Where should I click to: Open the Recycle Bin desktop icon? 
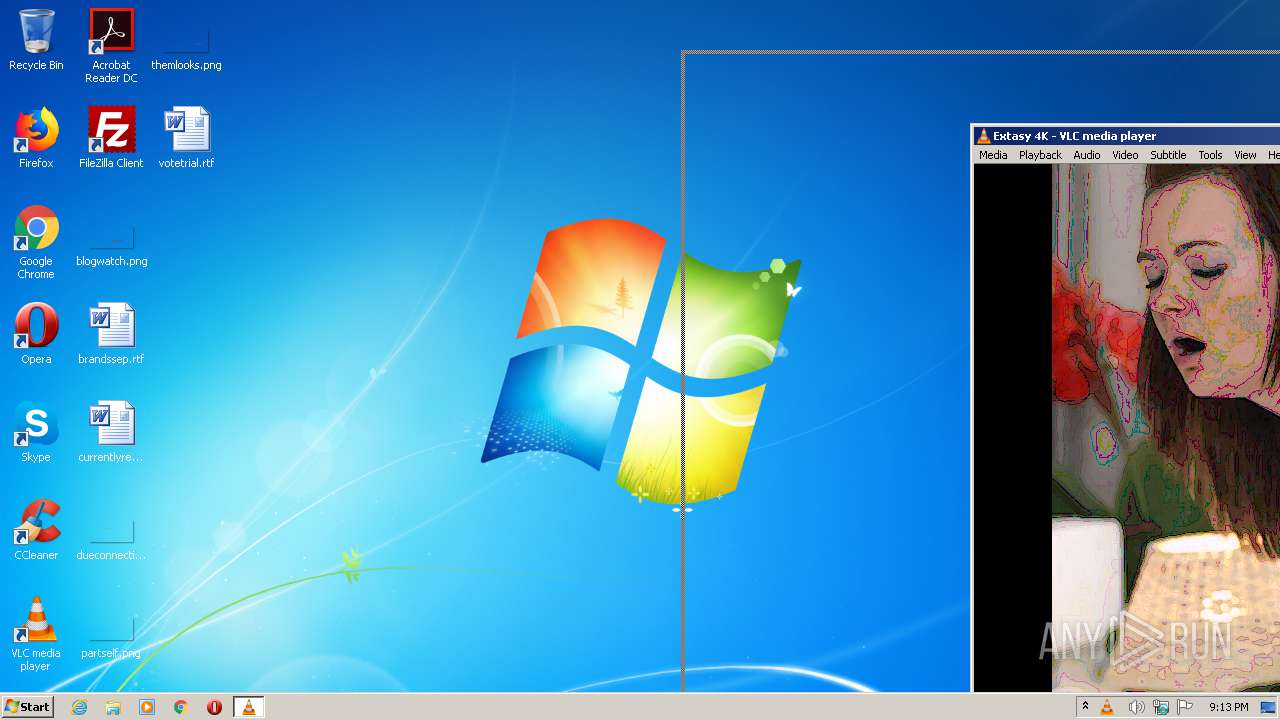[36, 40]
